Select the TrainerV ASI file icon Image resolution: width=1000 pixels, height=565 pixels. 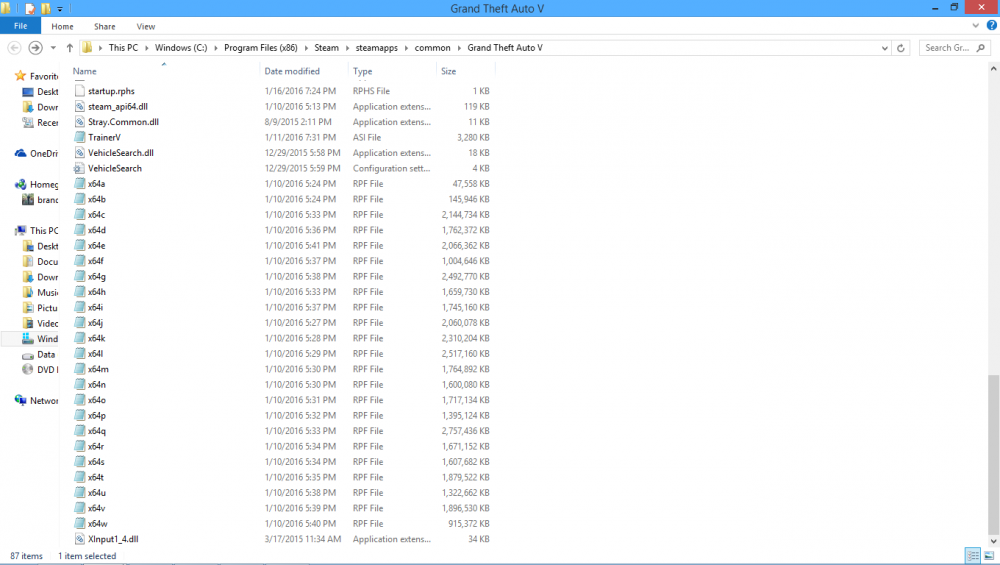click(79, 137)
